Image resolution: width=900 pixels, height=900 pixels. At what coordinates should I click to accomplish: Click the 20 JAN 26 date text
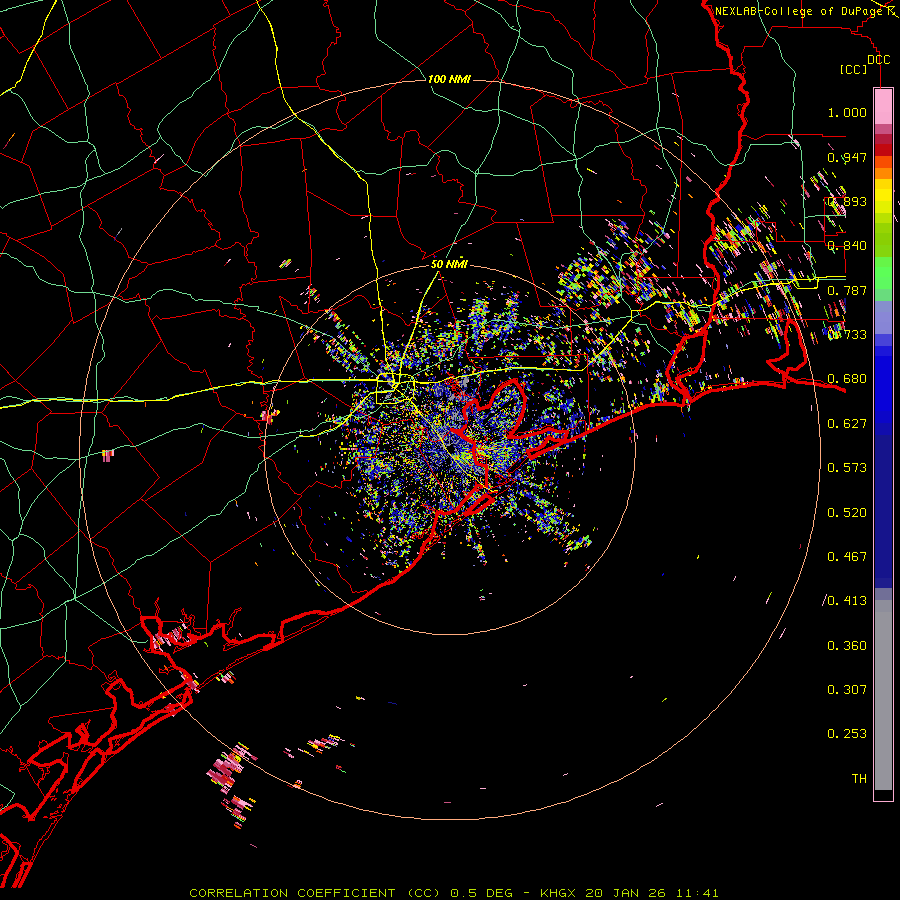point(625,893)
